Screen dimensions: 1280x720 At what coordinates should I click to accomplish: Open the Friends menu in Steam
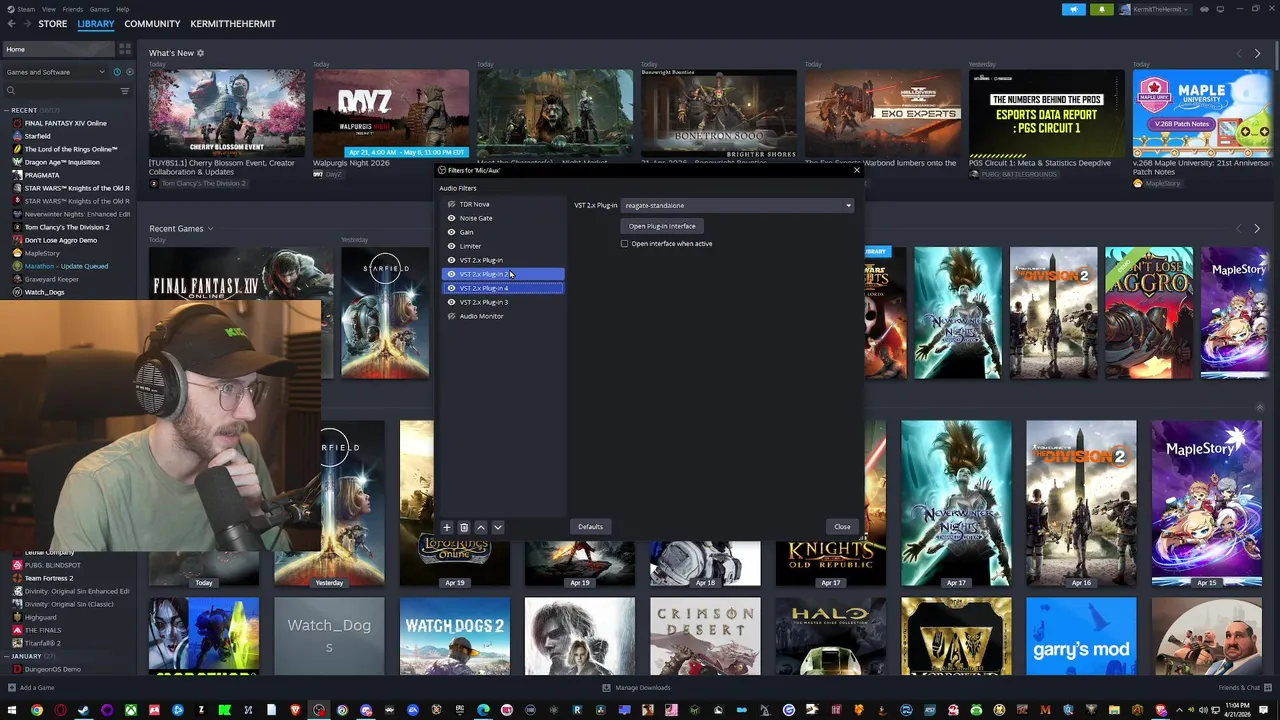pos(73,9)
